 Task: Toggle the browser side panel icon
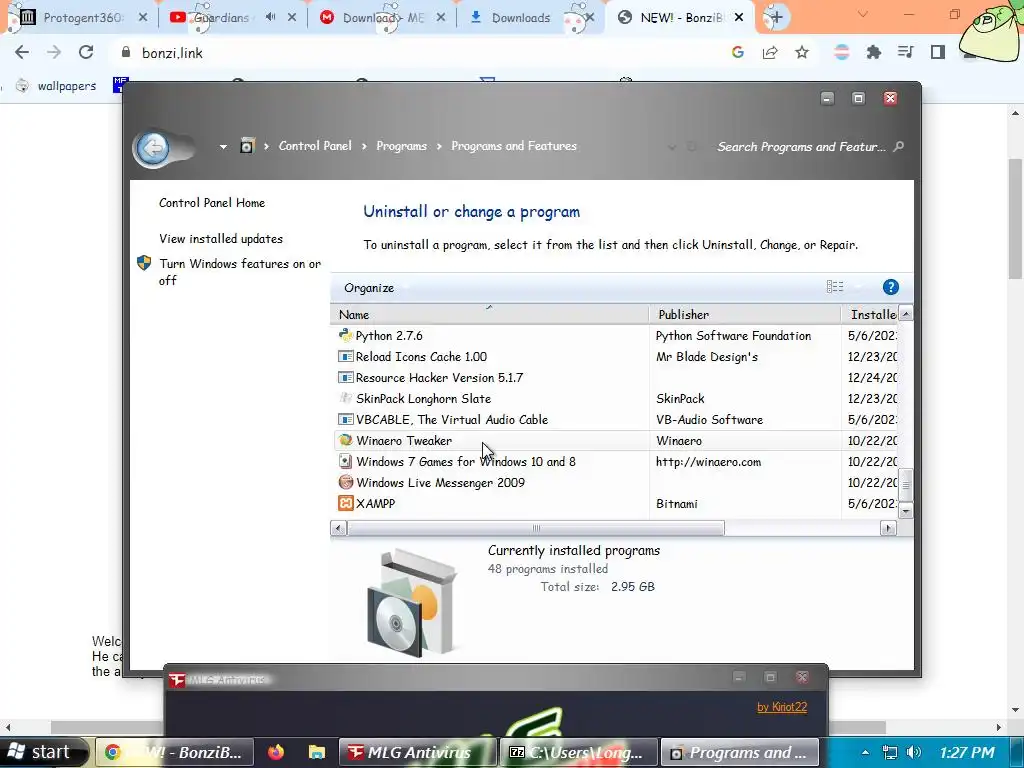(938, 52)
